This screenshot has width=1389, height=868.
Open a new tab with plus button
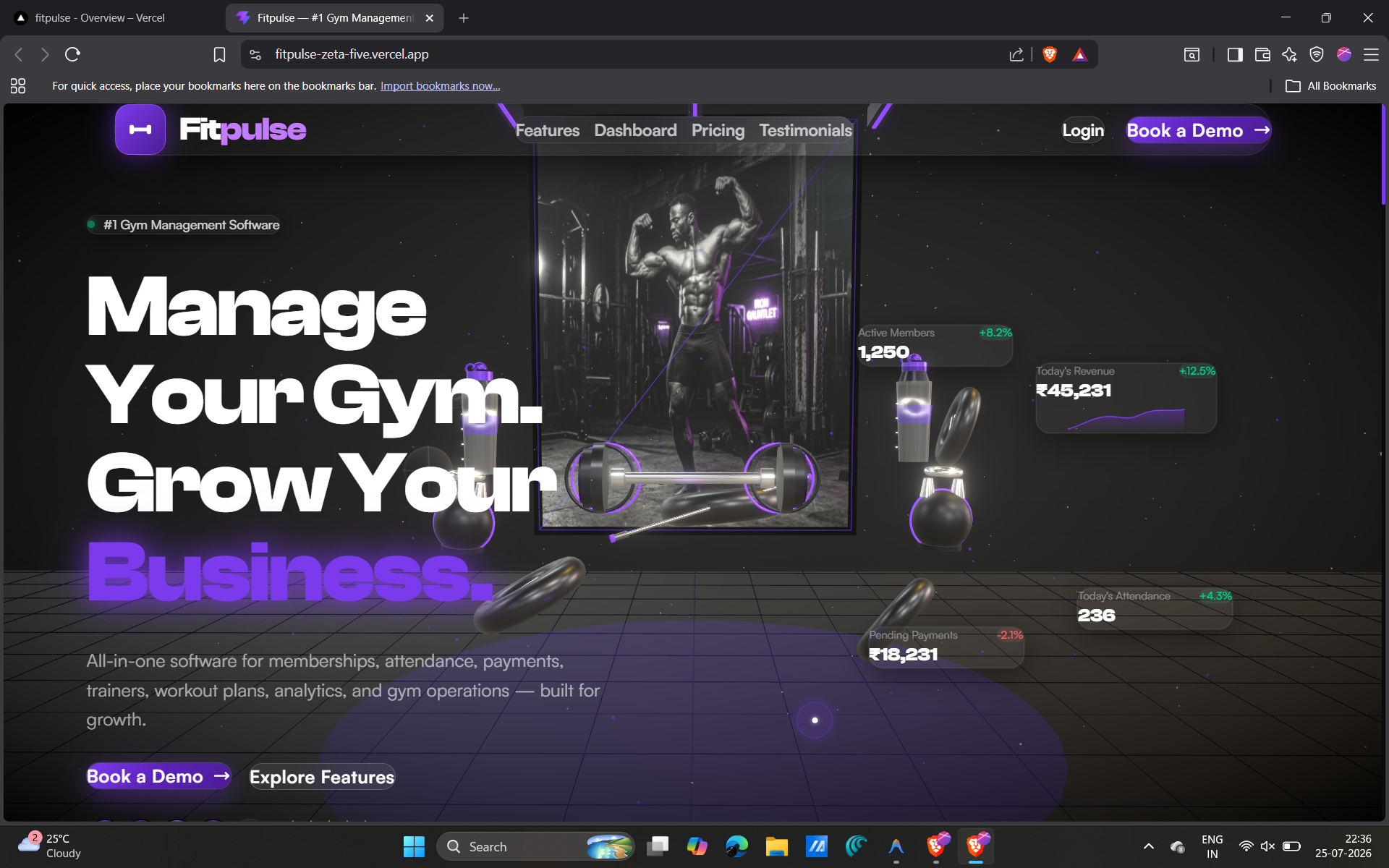click(x=464, y=18)
